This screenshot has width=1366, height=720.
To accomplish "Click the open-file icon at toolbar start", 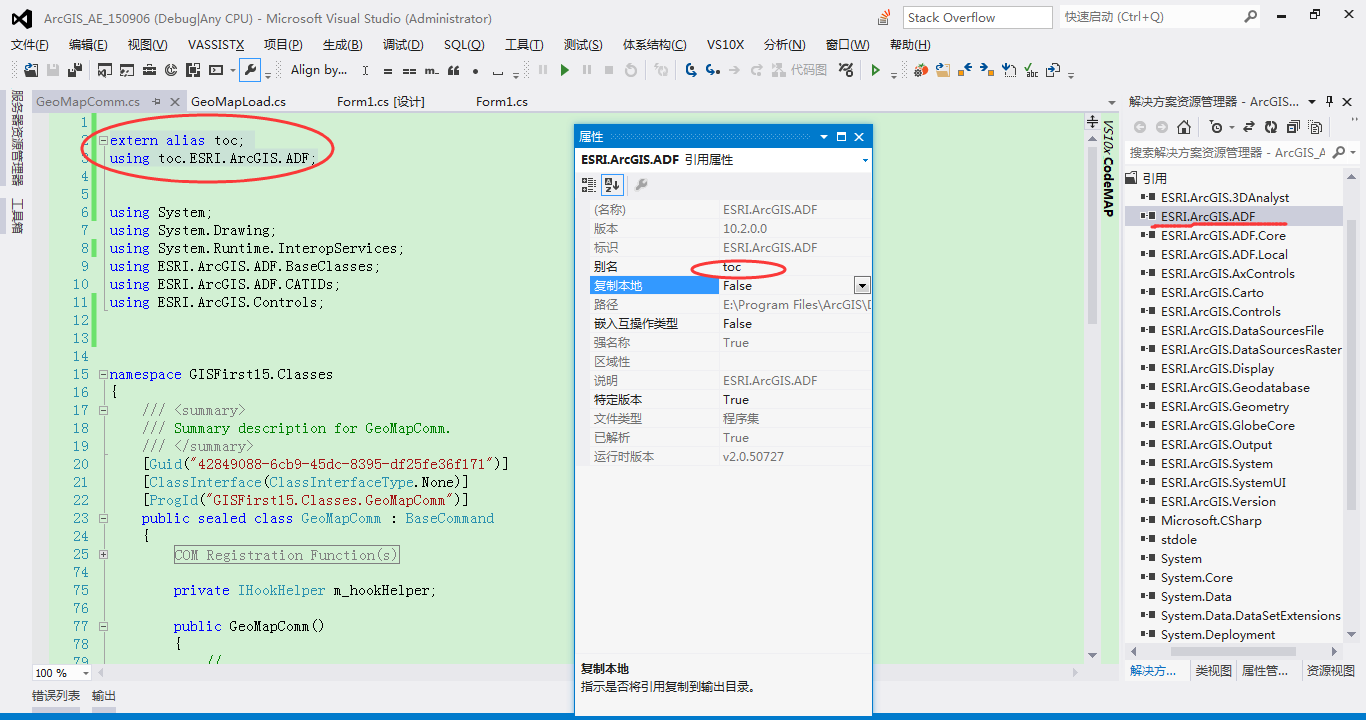I will tap(31, 70).
